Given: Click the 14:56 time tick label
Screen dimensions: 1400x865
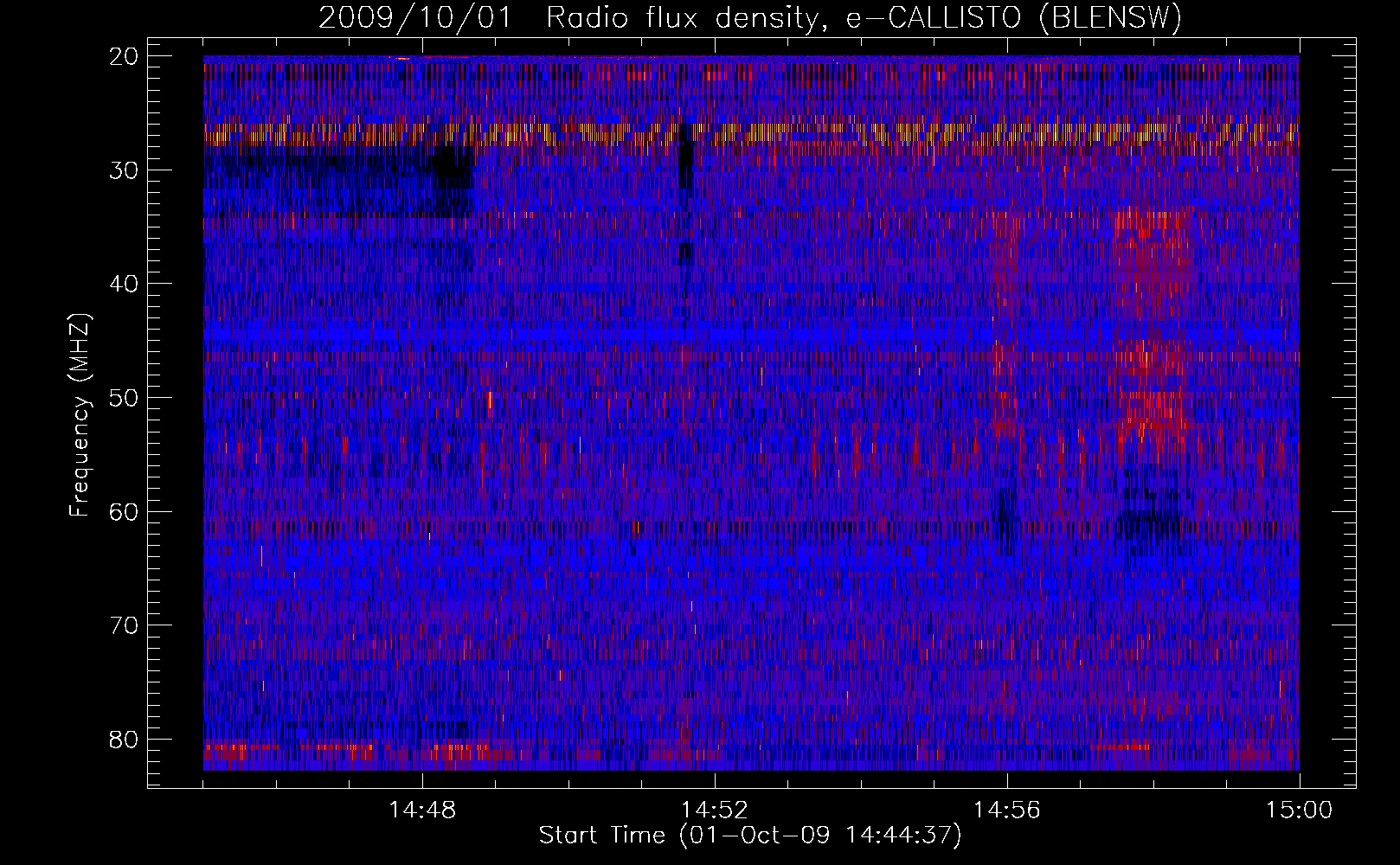Looking at the screenshot, I should (1007, 811).
